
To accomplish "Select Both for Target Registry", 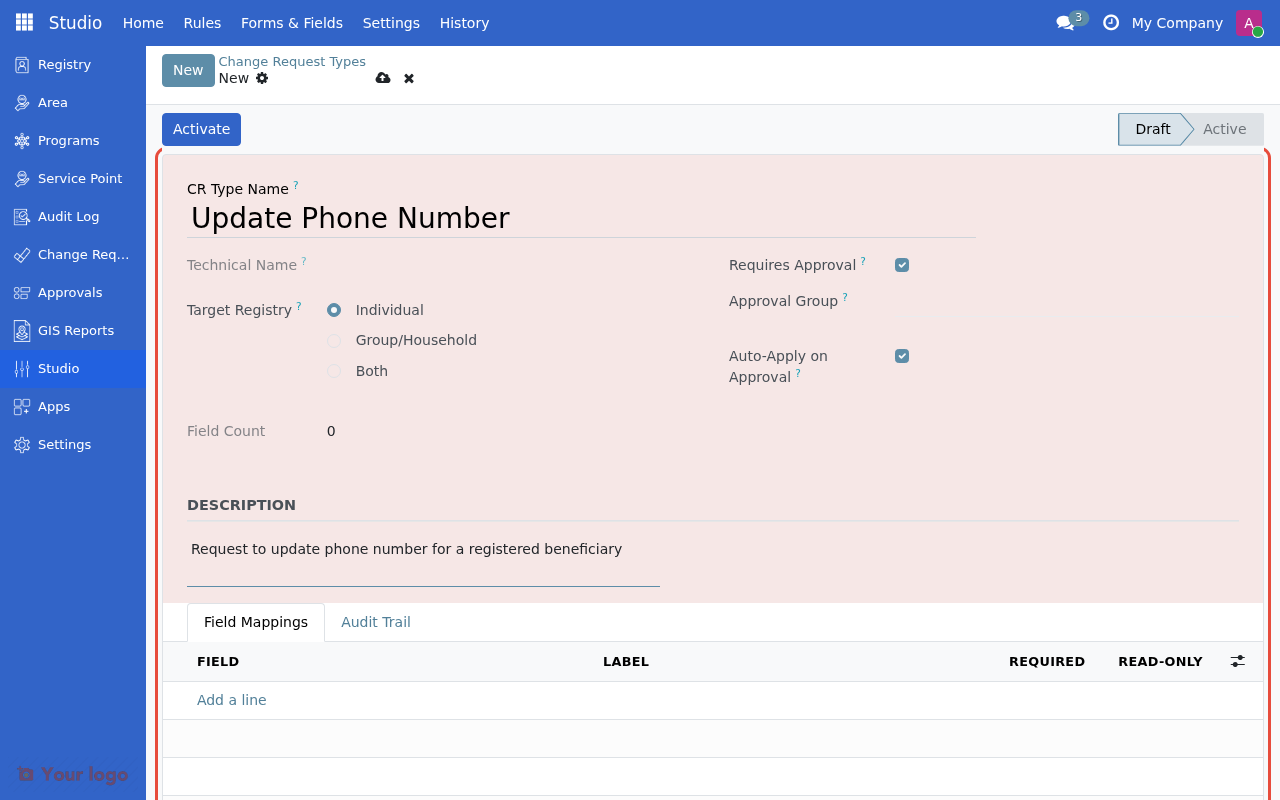I will (x=333, y=371).
